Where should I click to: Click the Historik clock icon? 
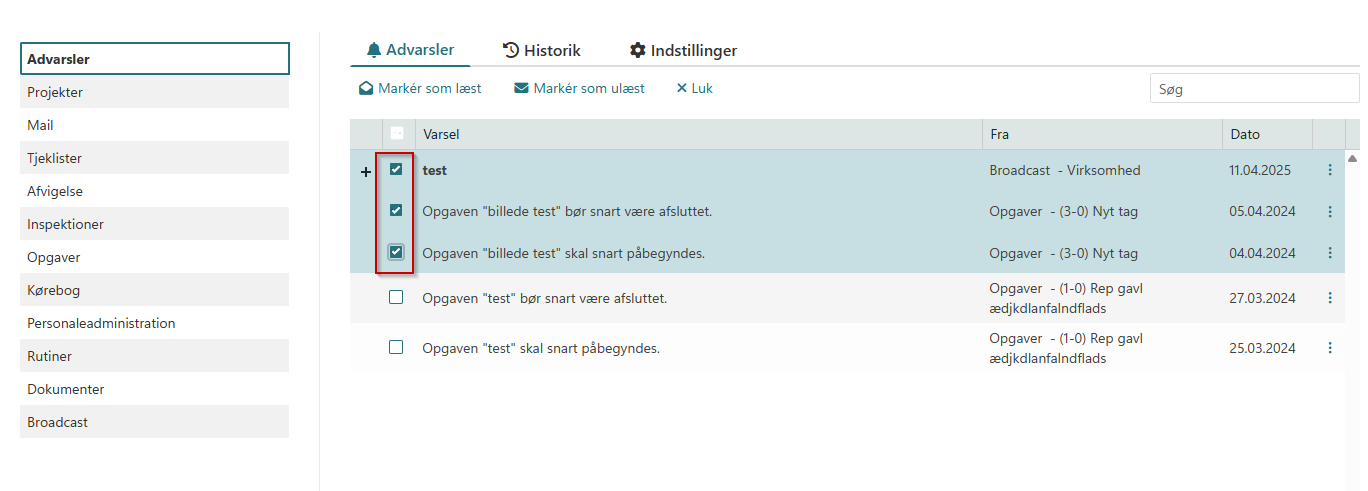(x=510, y=50)
